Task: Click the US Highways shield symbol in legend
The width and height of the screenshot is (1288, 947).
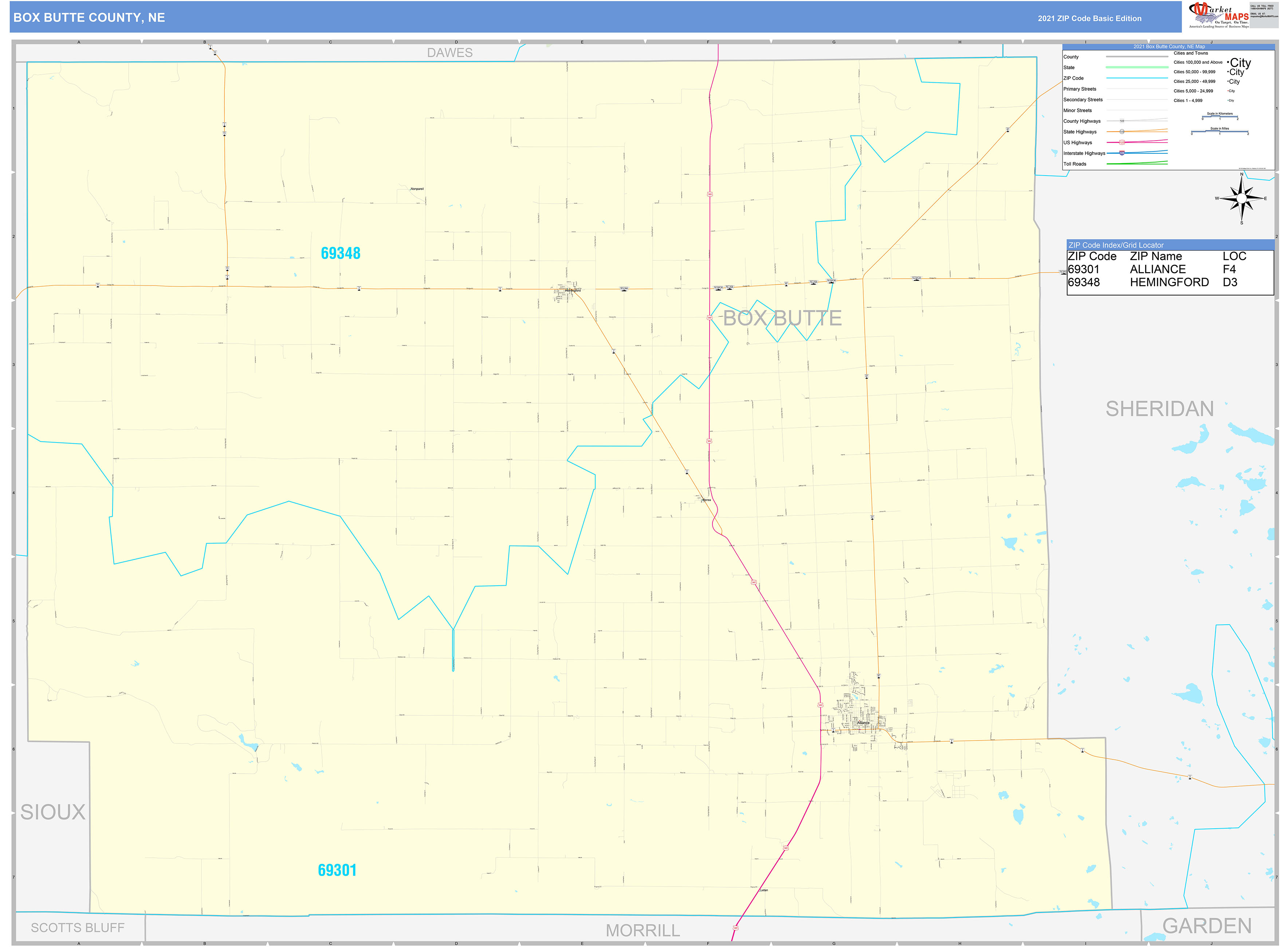Action: (1122, 143)
